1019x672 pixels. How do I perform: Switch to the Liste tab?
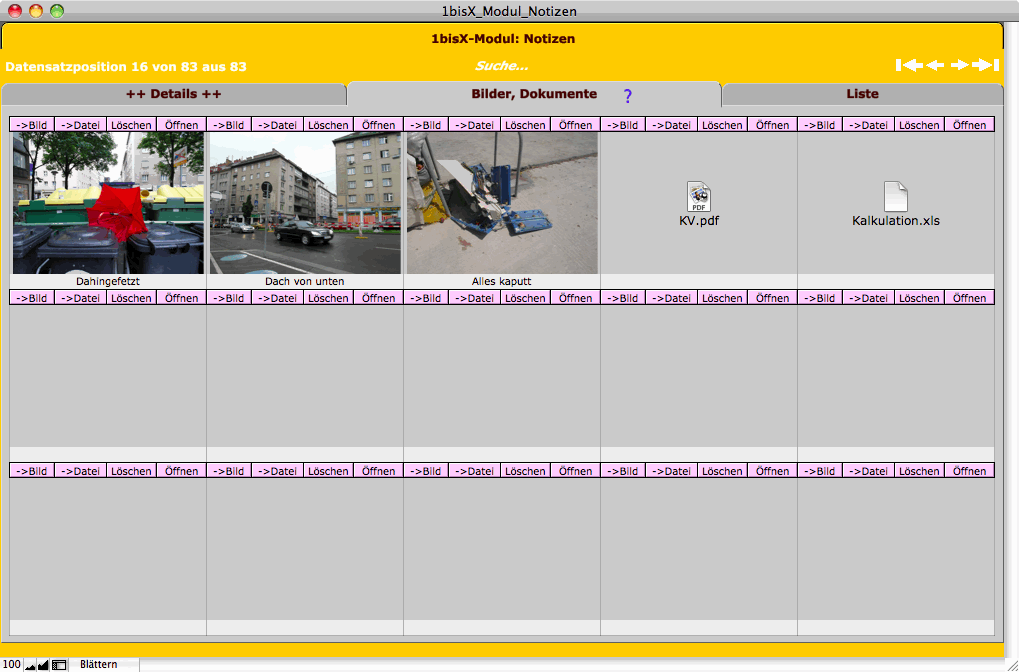tap(861, 94)
